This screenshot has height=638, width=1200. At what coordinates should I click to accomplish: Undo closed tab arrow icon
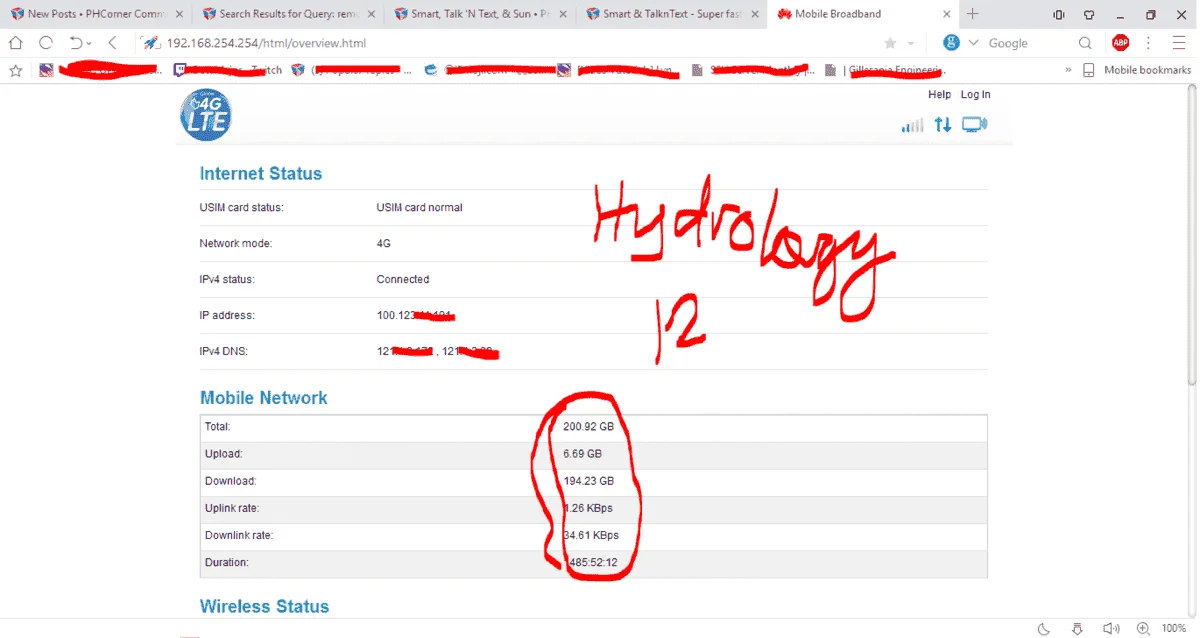(75, 43)
